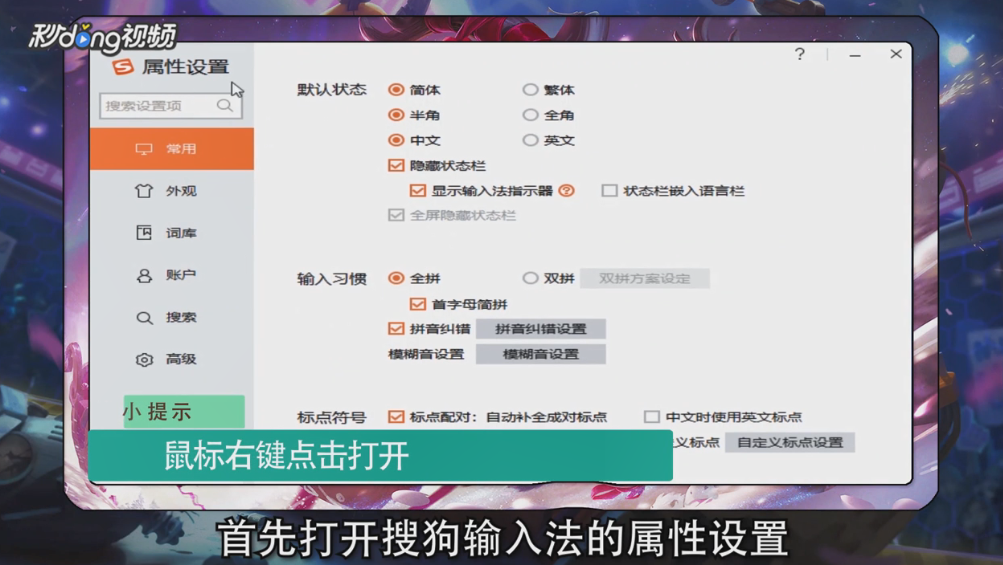Select 全拼 input mode
The width and height of the screenshot is (1003, 565).
click(x=396, y=278)
